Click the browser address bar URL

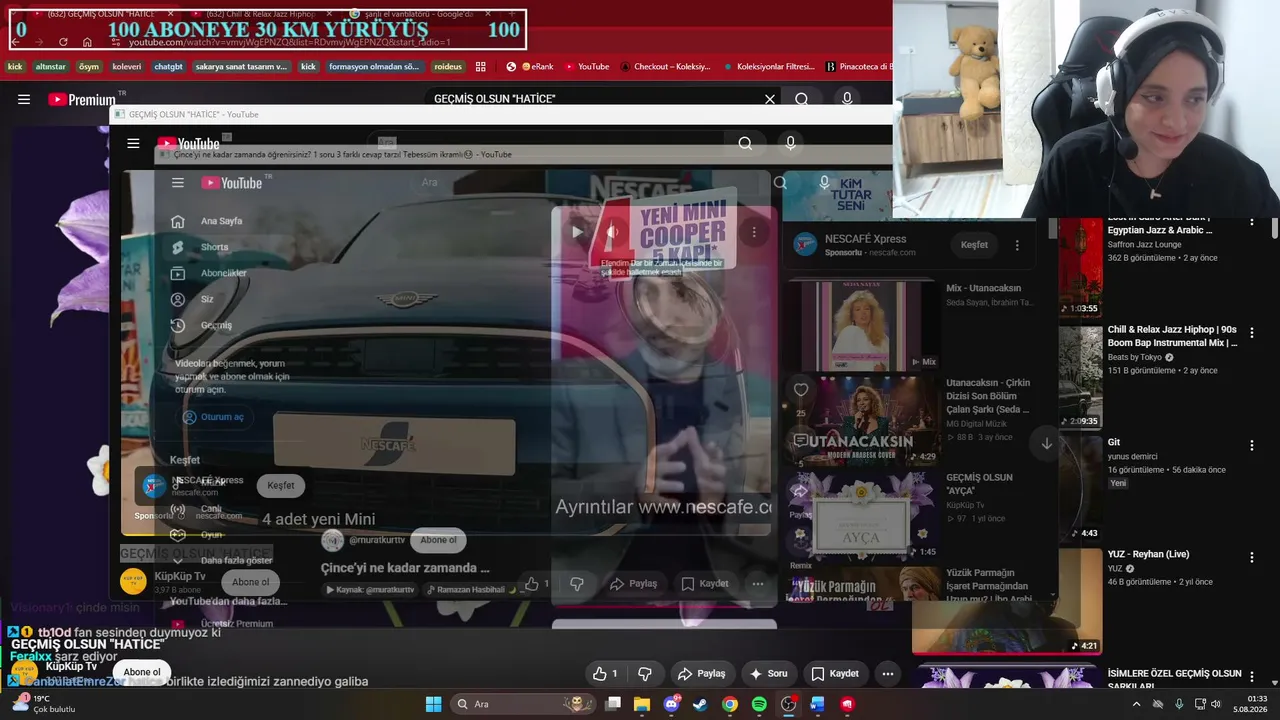[290, 42]
